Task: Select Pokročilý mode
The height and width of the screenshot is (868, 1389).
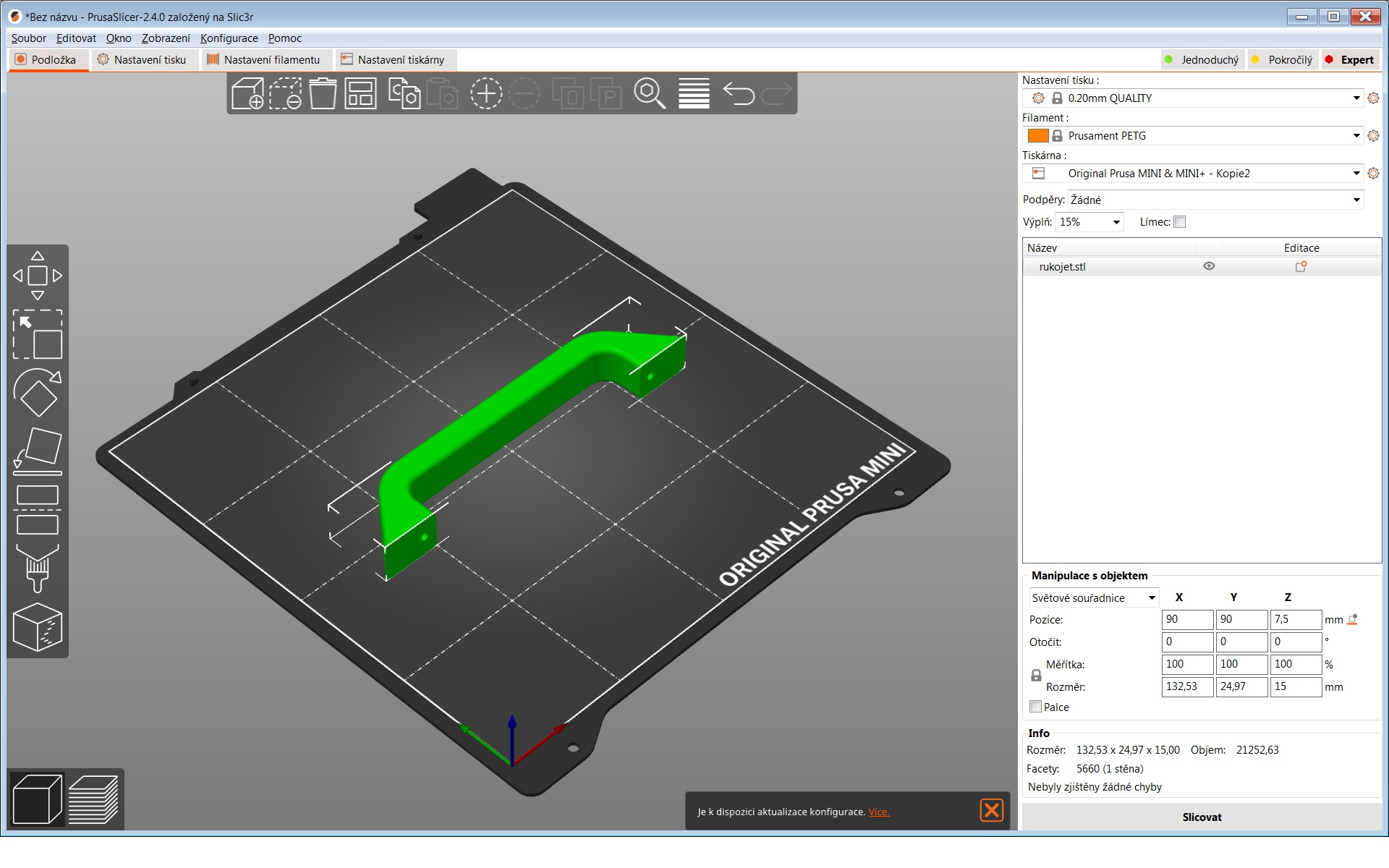Action: click(1282, 60)
